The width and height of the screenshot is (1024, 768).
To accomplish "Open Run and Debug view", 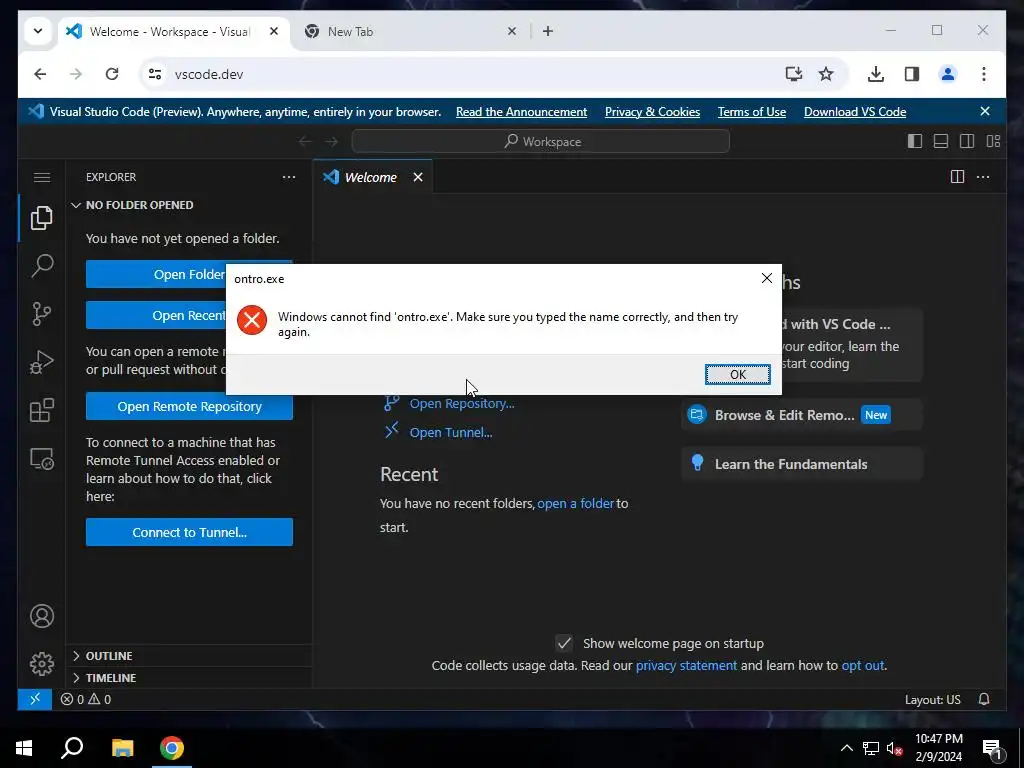I will 42,362.
